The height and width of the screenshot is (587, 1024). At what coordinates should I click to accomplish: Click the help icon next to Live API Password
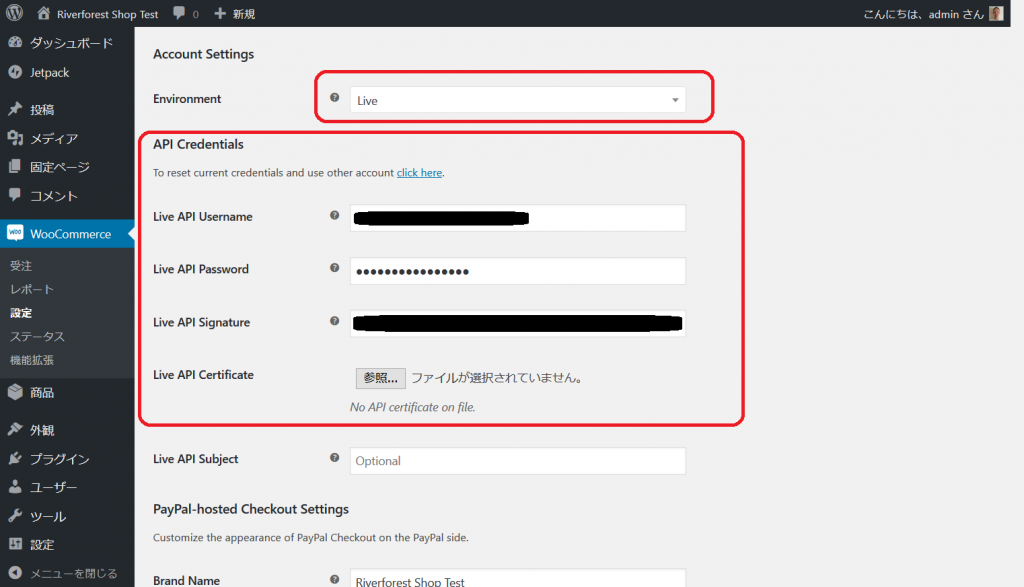[x=334, y=268]
